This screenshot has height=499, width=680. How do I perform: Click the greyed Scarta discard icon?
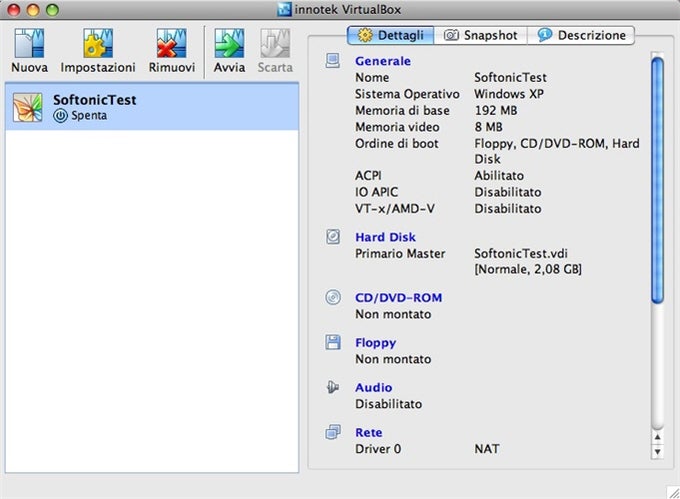point(275,43)
